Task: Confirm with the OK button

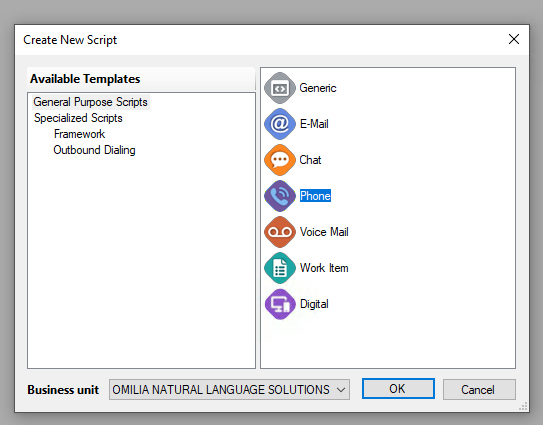Action: click(398, 389)
